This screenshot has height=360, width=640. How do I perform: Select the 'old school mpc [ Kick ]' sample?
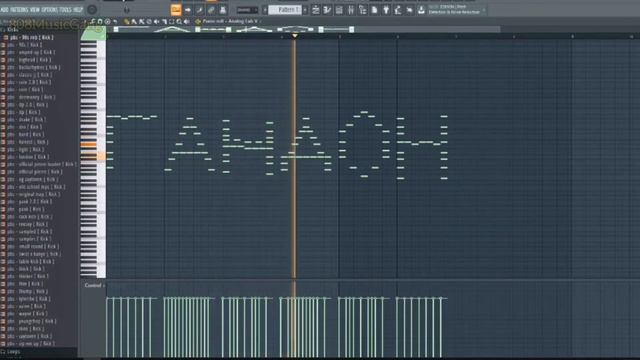point(36,187)
